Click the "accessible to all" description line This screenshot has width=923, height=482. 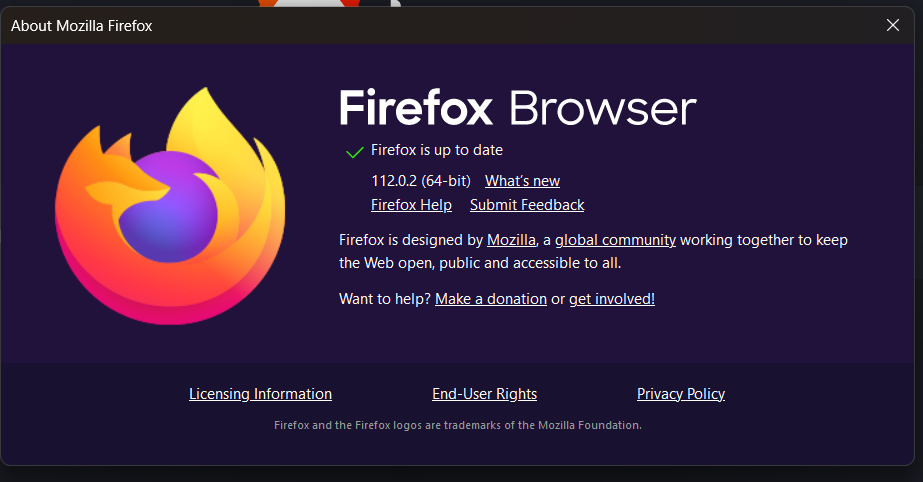[480, 264]
